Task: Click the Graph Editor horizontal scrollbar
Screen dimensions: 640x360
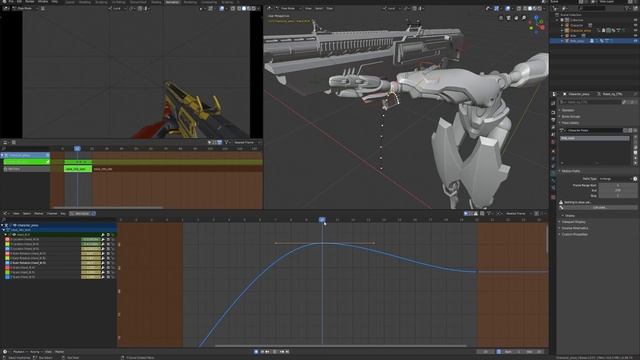Action: click(340, 346)
